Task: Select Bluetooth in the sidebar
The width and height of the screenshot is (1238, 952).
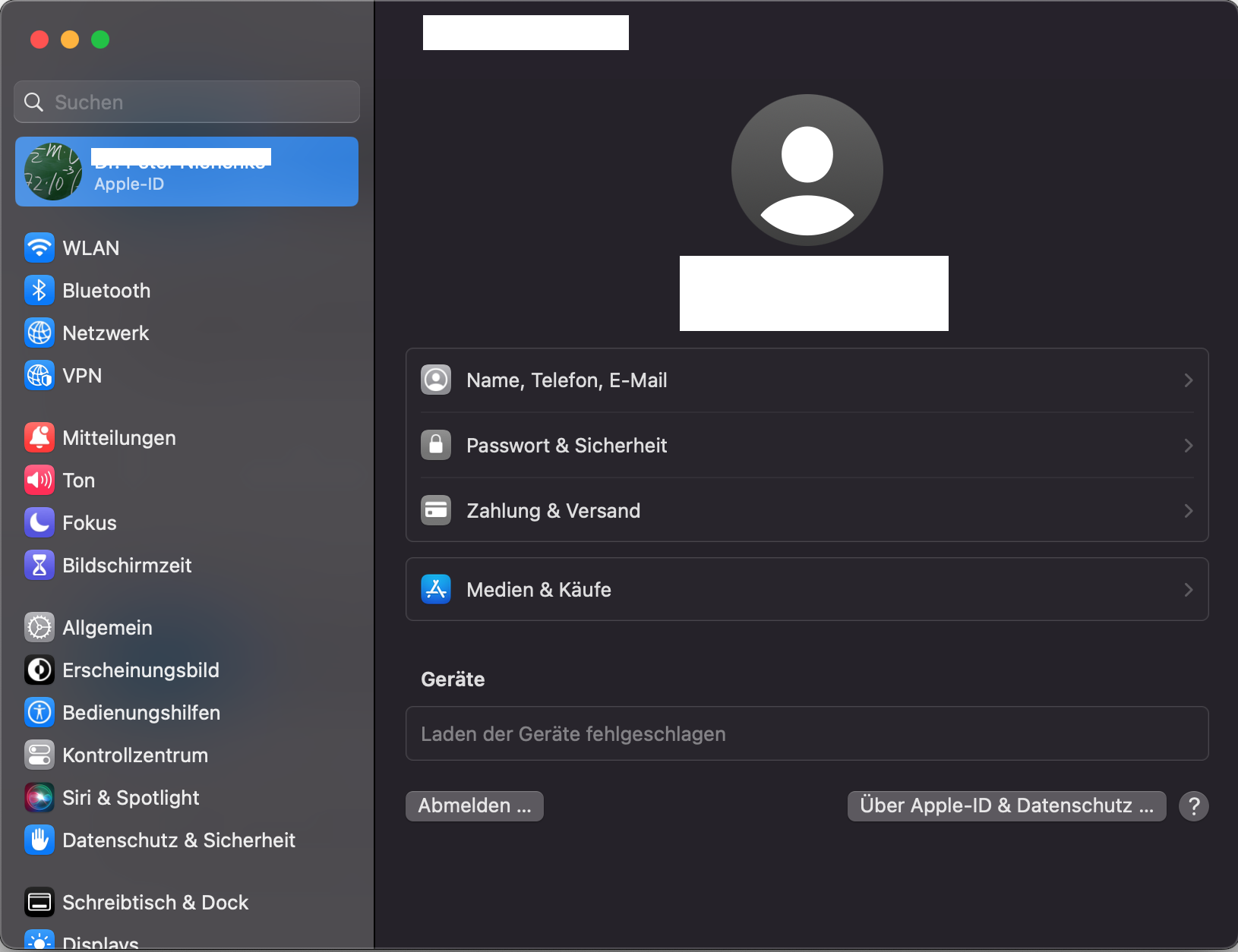Action: point(187,290)
